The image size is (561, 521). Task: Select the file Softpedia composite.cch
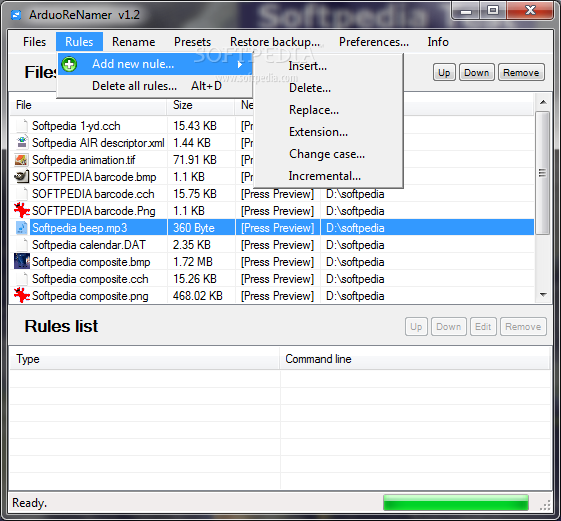tap(90, 279)
